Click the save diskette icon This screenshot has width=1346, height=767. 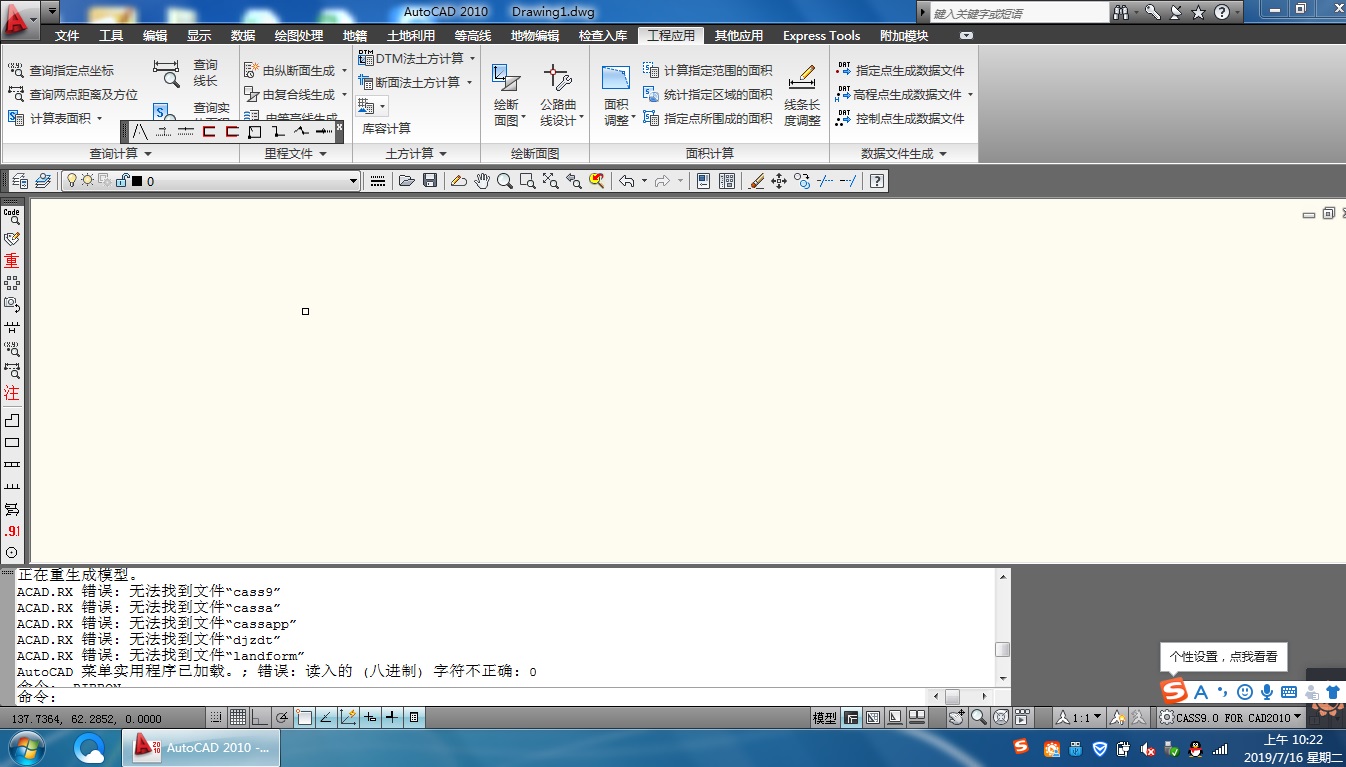point(430,181)
